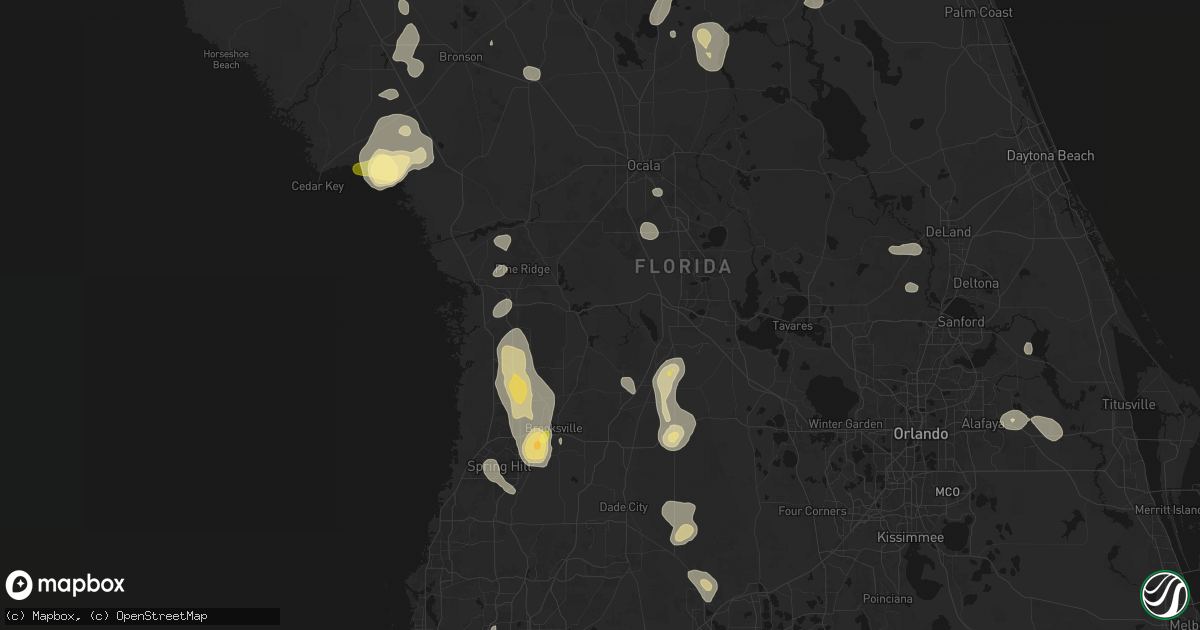Click the Four Corners label
Viewport: 1200px width, 630px height.
[812, 511]
